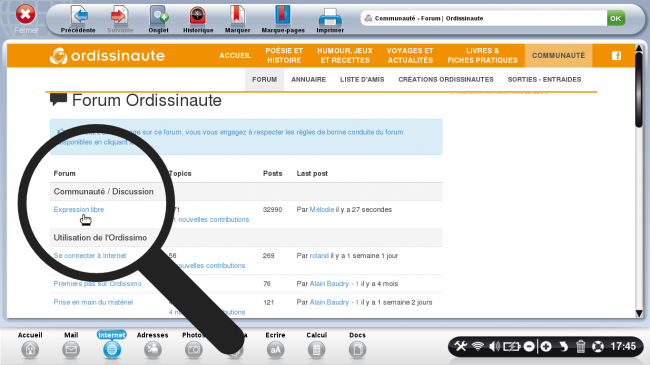
Task: Open the LISTE D'AMIS tab
Action: pyautogui.click(x=362, y=79)
